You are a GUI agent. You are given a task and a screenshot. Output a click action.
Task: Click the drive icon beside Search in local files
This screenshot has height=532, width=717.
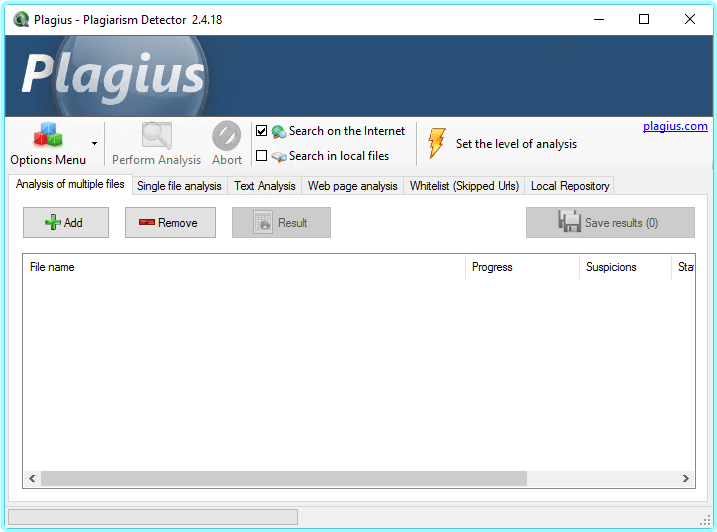[278, 156]
